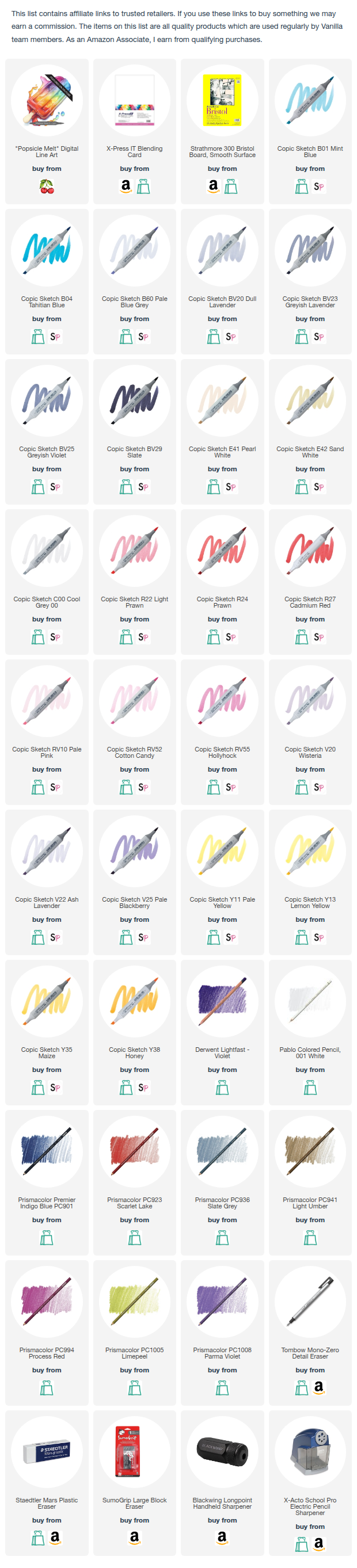This screenshot has width=357, height=1568.
Task: Open Pablo Colored Pencil 001 White title
Action: 310,1052
